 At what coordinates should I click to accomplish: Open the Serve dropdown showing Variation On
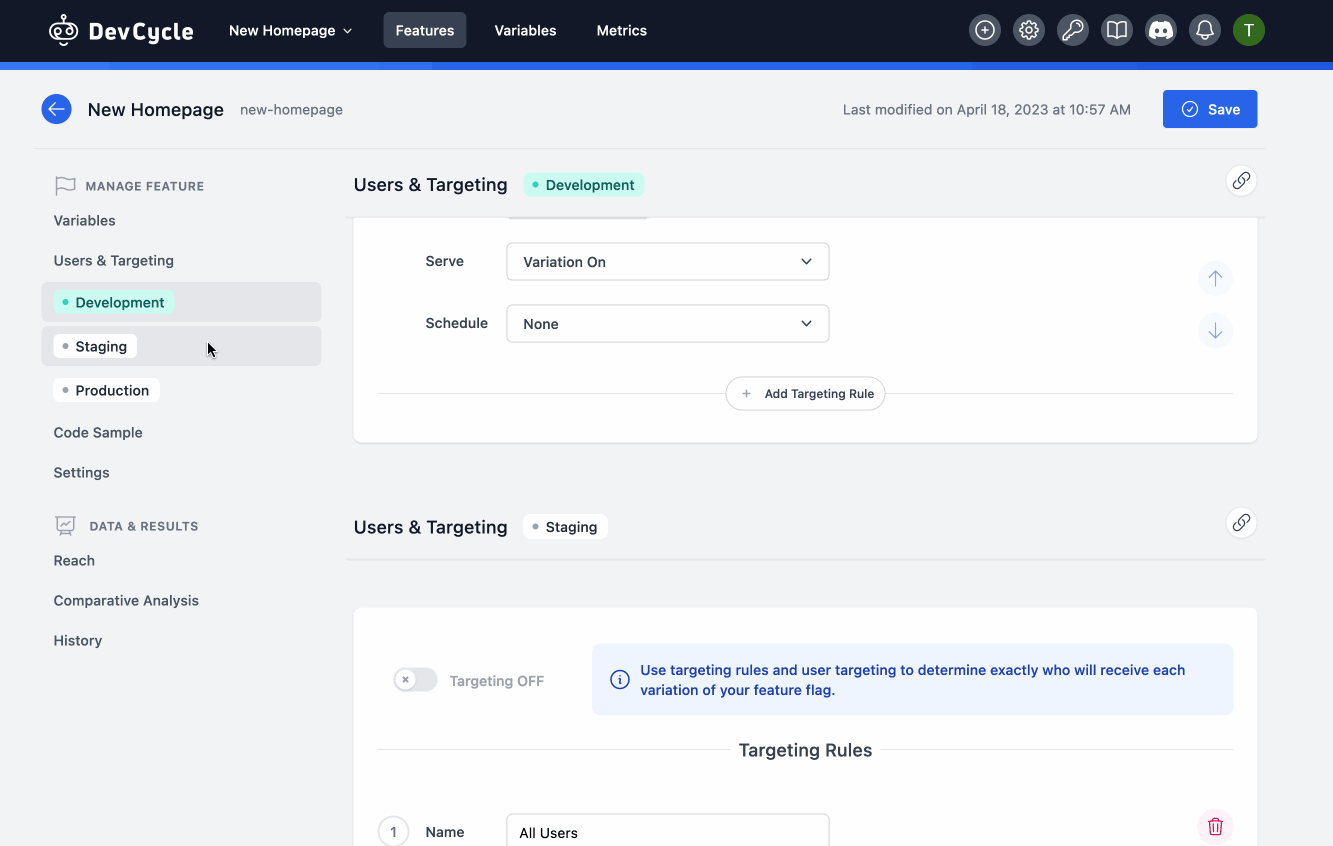point(667,261)
